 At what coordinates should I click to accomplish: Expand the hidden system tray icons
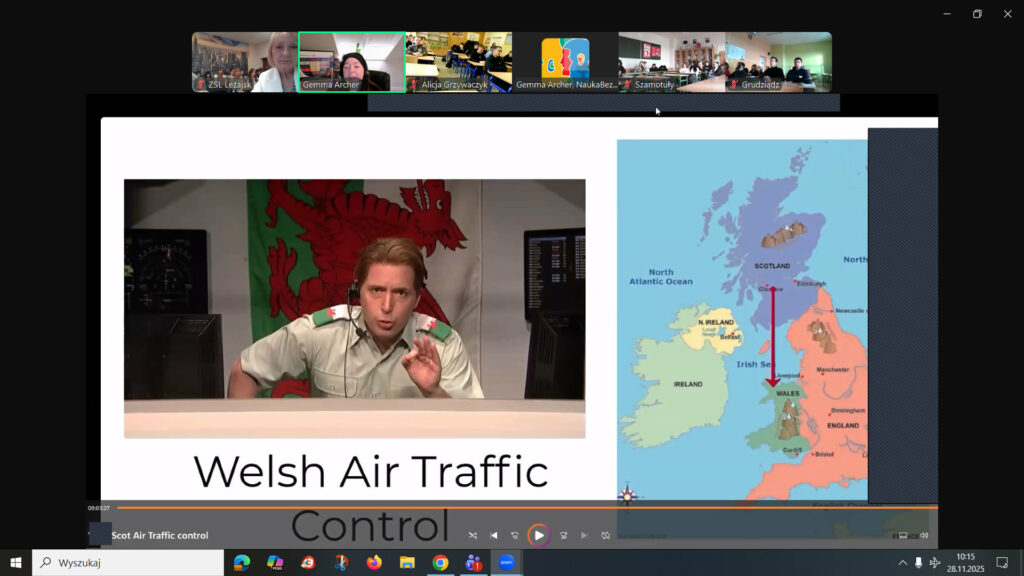pos(902,563)
